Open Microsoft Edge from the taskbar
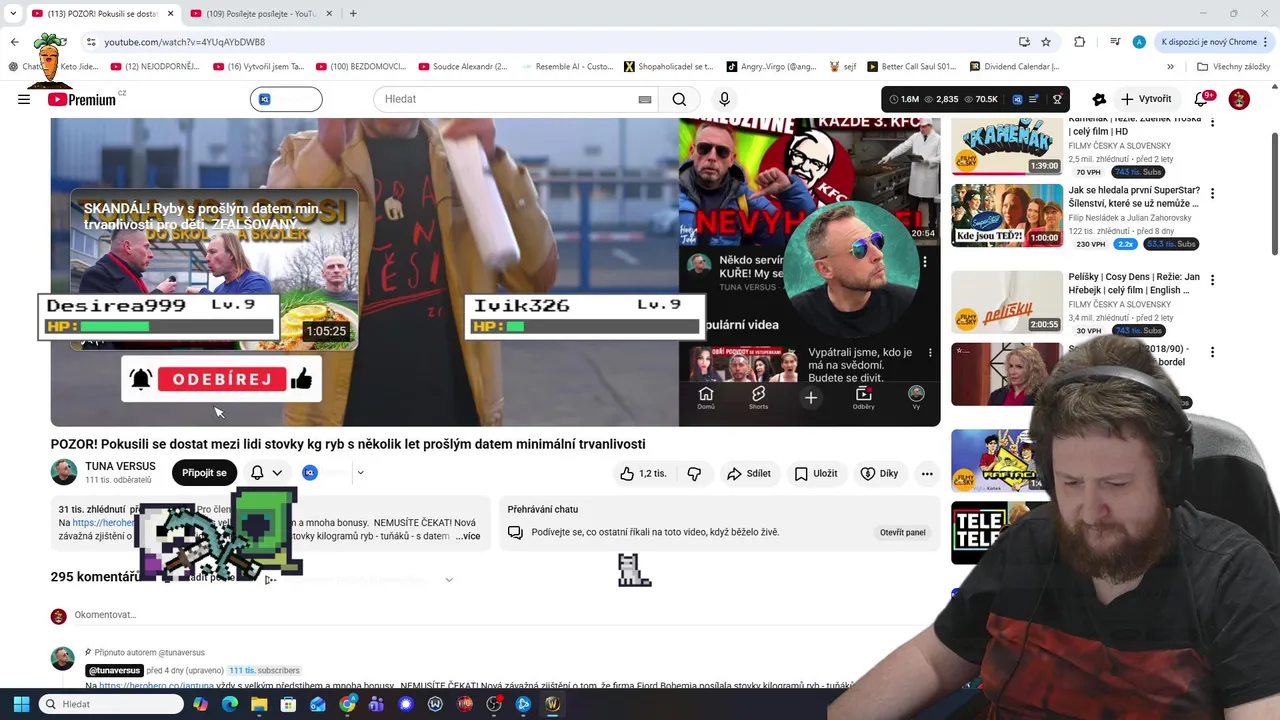The height and width of the screenshot is (720, 1280). (x=230, y=704)
